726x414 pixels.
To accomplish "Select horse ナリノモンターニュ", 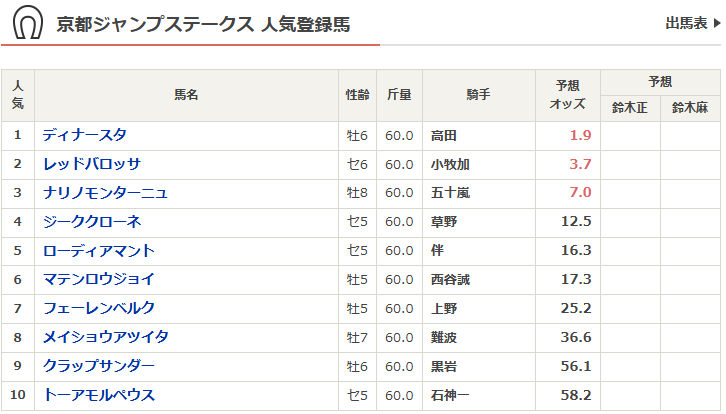I will [105, 193].
